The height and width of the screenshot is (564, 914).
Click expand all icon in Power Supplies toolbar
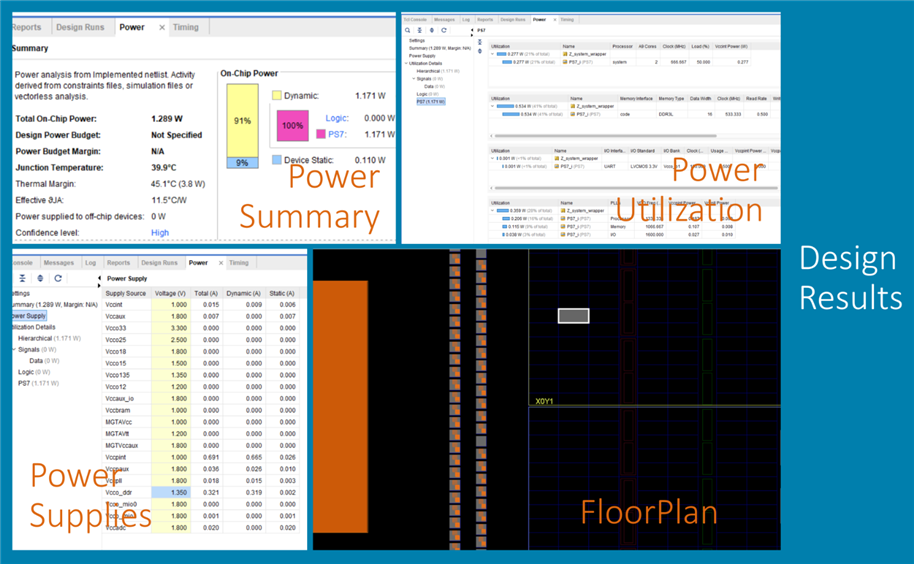(40, 278)
